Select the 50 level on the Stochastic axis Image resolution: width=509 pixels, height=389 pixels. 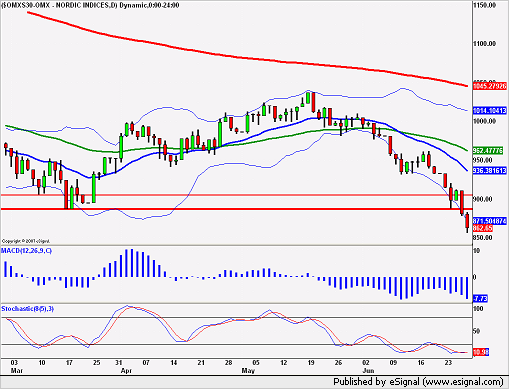[477, 331]
